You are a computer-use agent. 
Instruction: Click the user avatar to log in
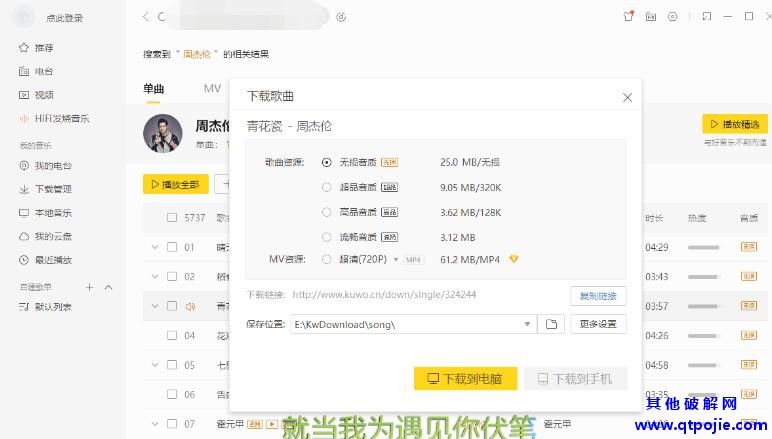24,17
